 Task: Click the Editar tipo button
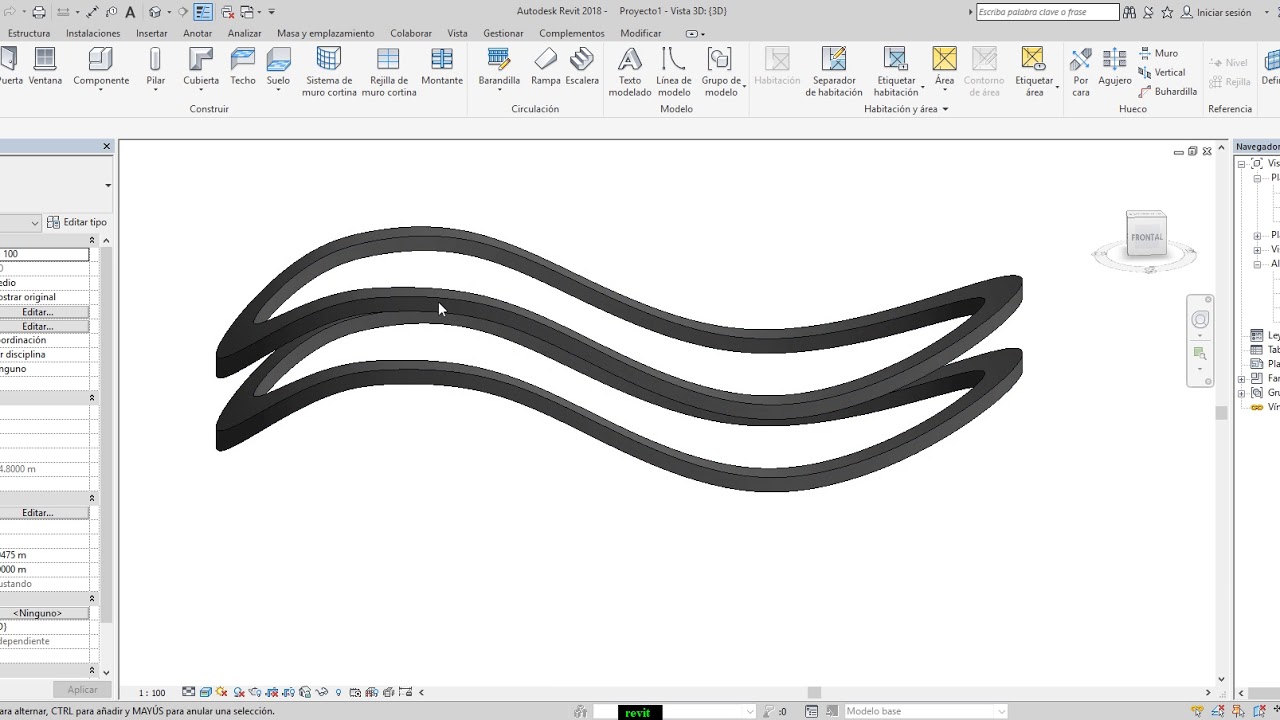click(x=77, y=222)
